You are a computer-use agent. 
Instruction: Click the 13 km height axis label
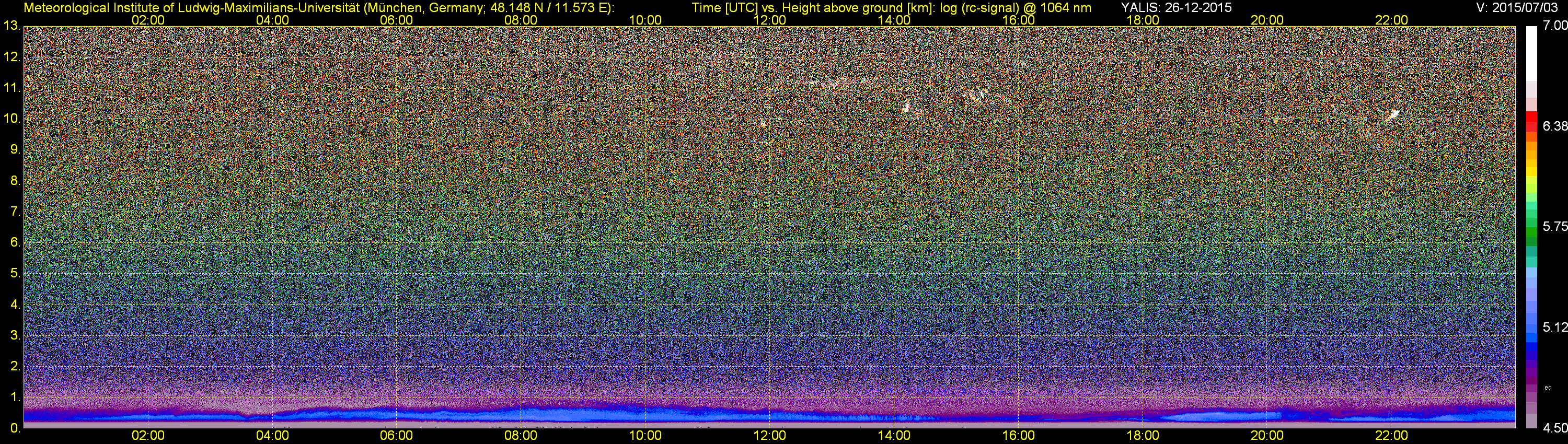pyautogui.click(x=11, y=26)
